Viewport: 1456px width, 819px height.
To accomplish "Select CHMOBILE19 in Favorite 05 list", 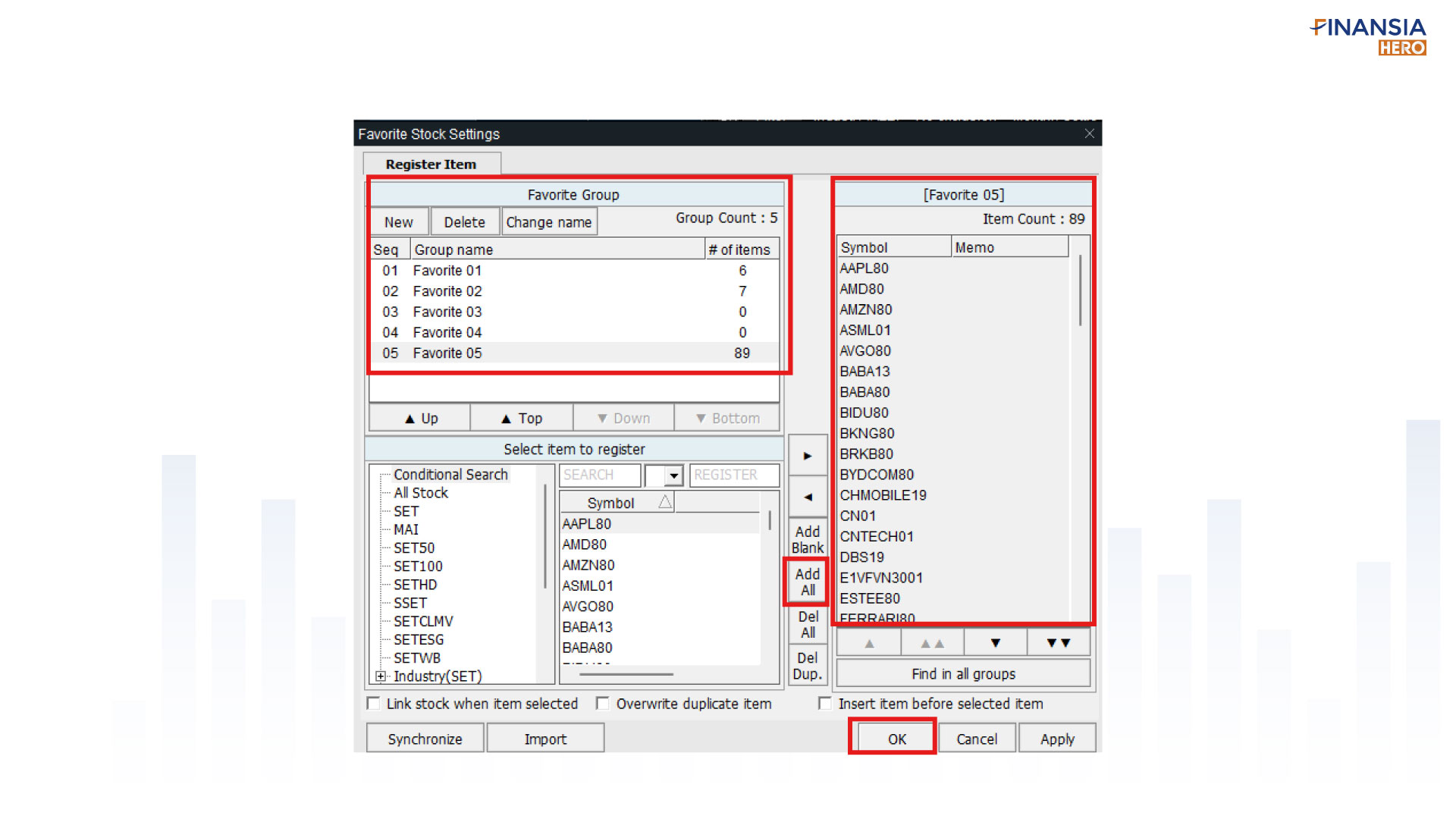I will click(x=954, y=494).
